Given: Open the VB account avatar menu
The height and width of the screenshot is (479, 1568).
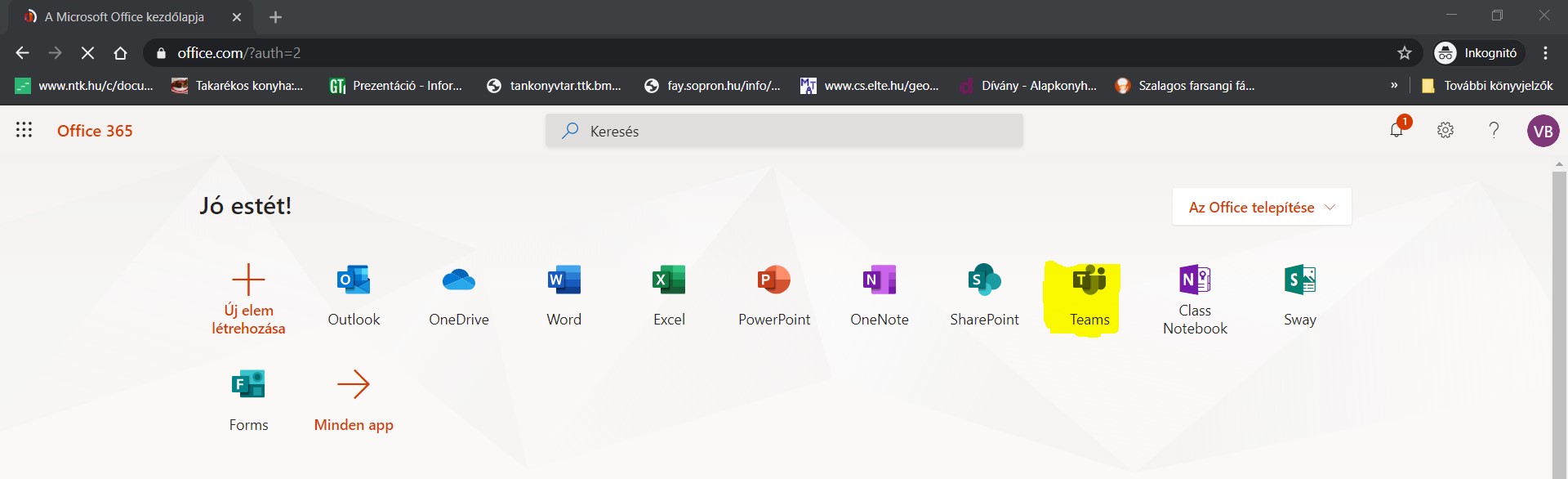Looking at the screenshot, I should 1543,131.
